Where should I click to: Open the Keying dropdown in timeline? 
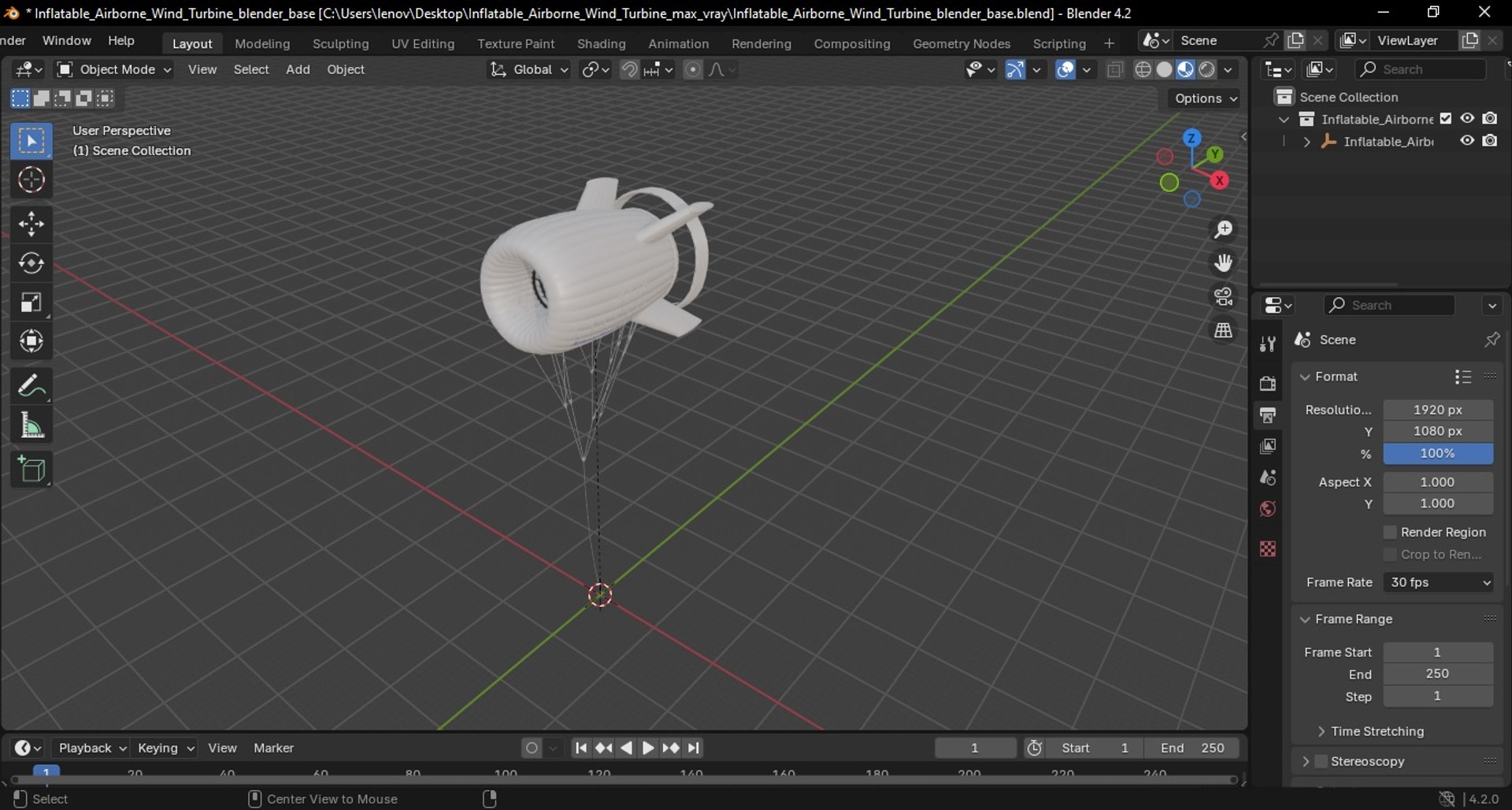click(x=165, y=748)
